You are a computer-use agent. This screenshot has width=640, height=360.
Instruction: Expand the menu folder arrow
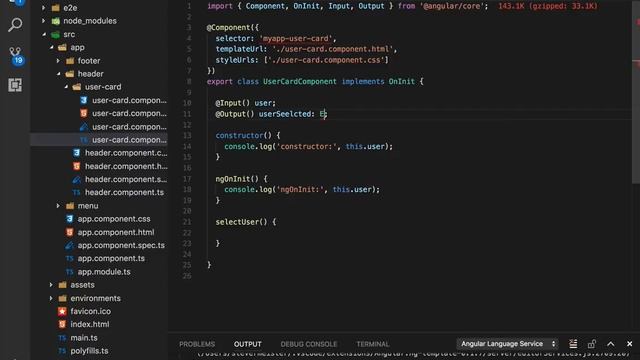(x=58, y=206)
